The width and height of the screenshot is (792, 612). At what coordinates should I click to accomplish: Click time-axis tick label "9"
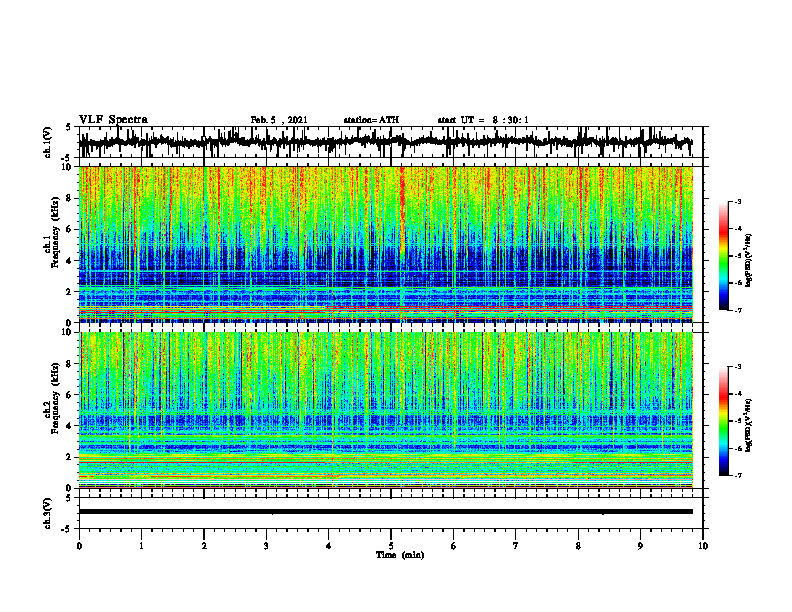tap(640, 546)
